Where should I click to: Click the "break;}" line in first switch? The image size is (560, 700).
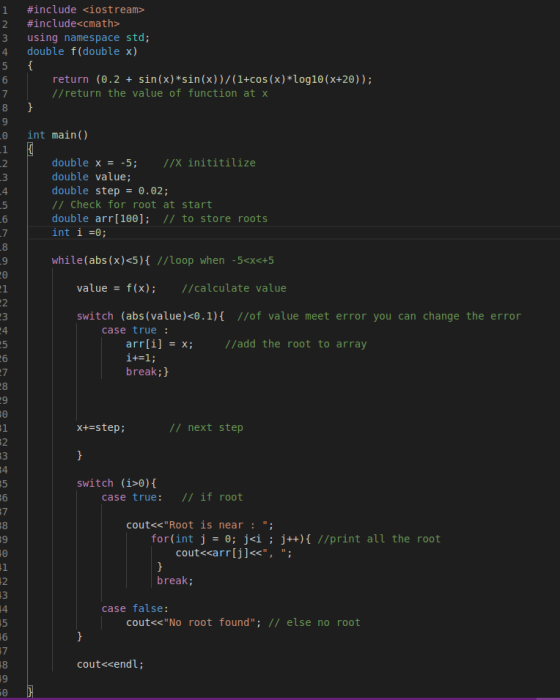[x=147, y=372]
